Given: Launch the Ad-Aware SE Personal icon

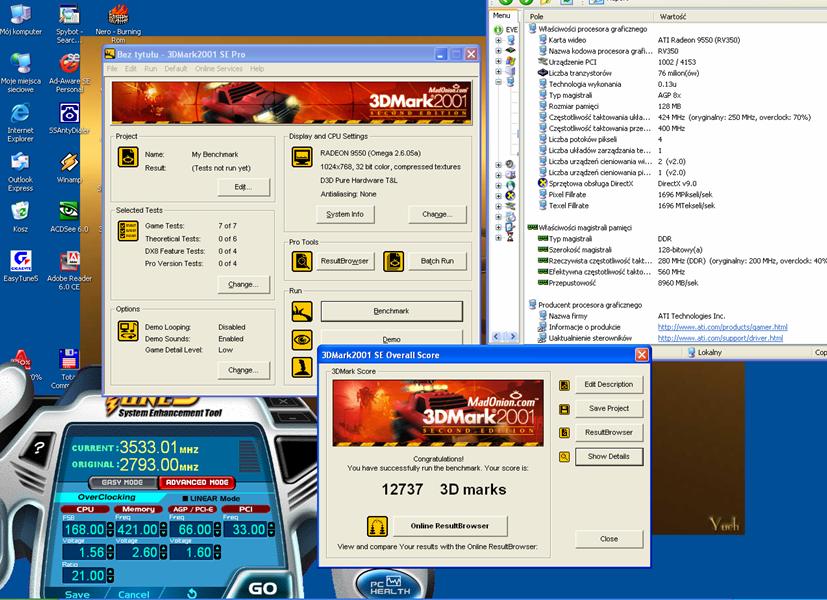Looking at the screenshot, I should (x=69, y=71).
